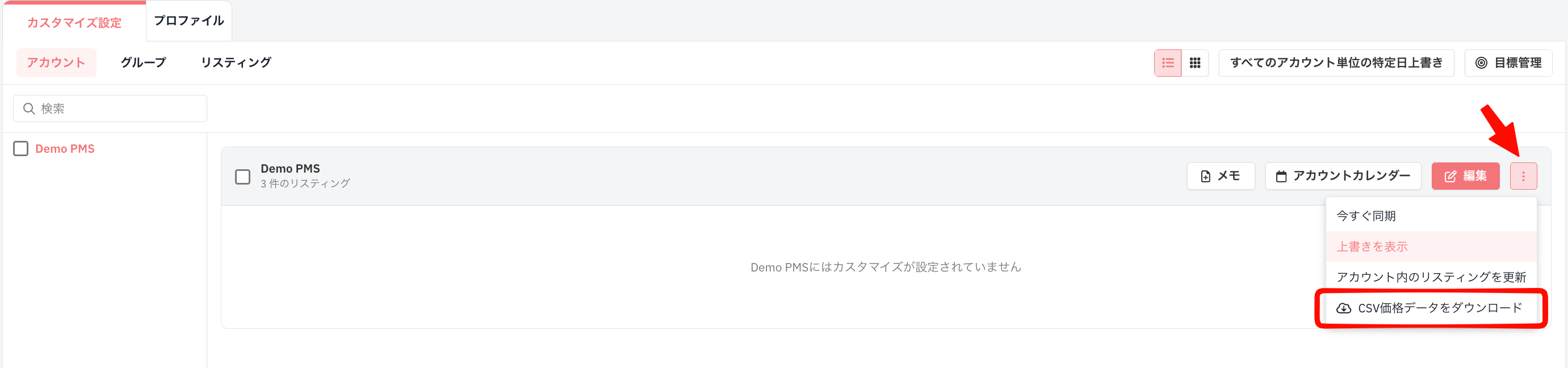Click the memo document icon
This screenshot has height=368, width=1568.
(1205, 176)
